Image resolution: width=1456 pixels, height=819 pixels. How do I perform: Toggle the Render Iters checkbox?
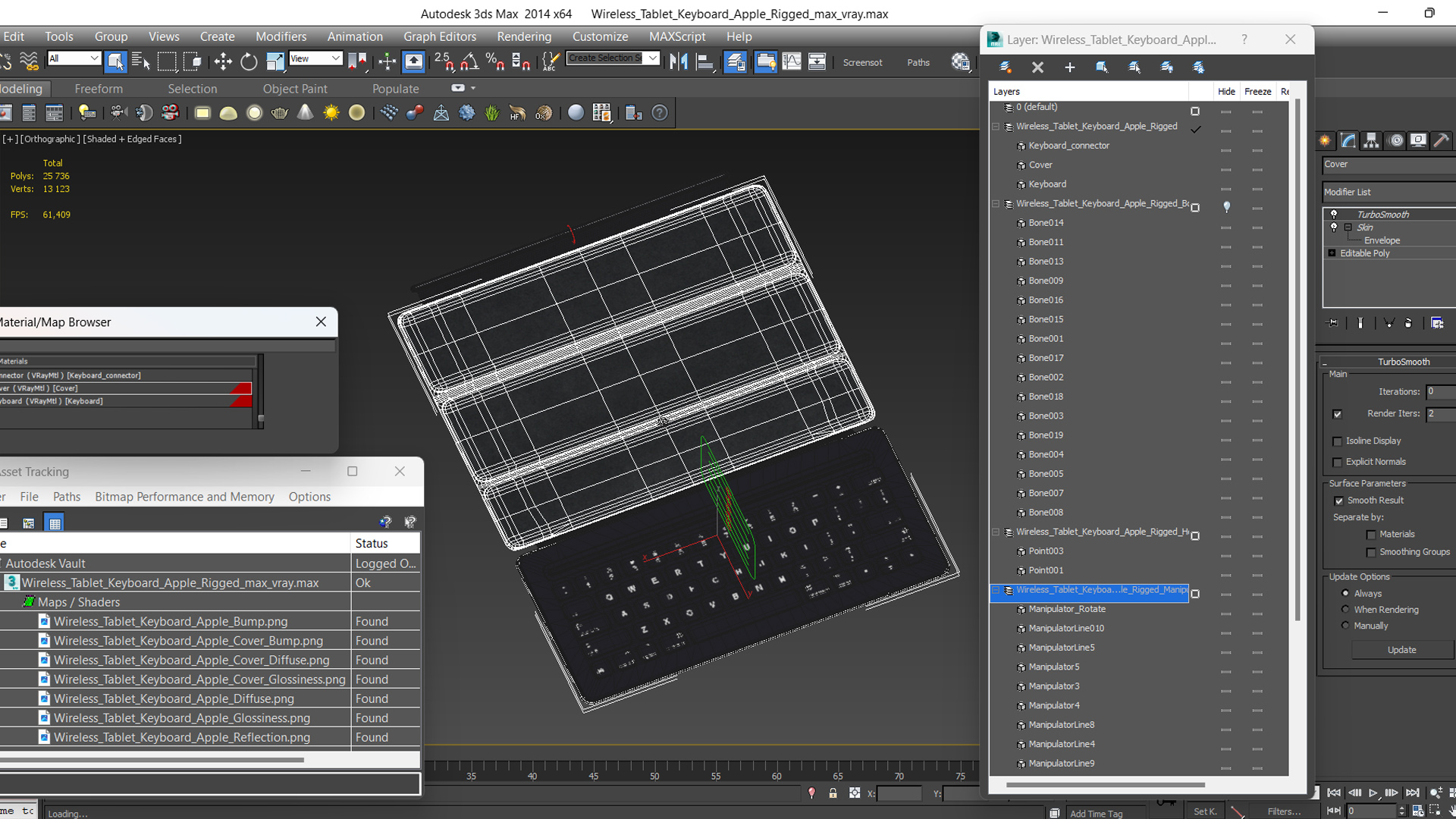(x=1338, y=414)
